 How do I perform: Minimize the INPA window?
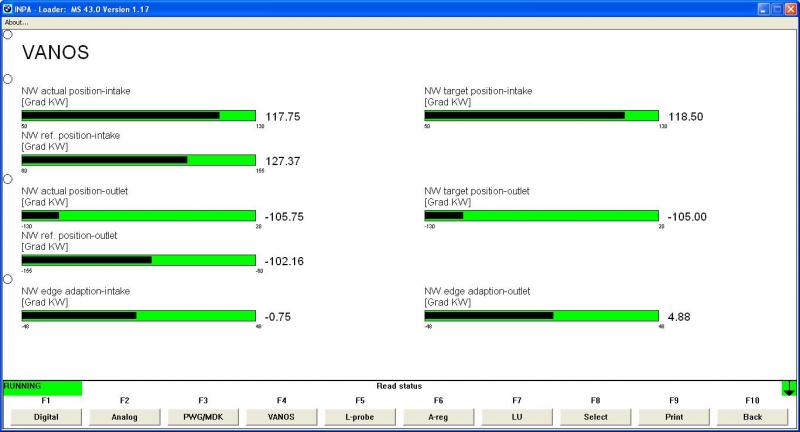(x=764, y=9)
